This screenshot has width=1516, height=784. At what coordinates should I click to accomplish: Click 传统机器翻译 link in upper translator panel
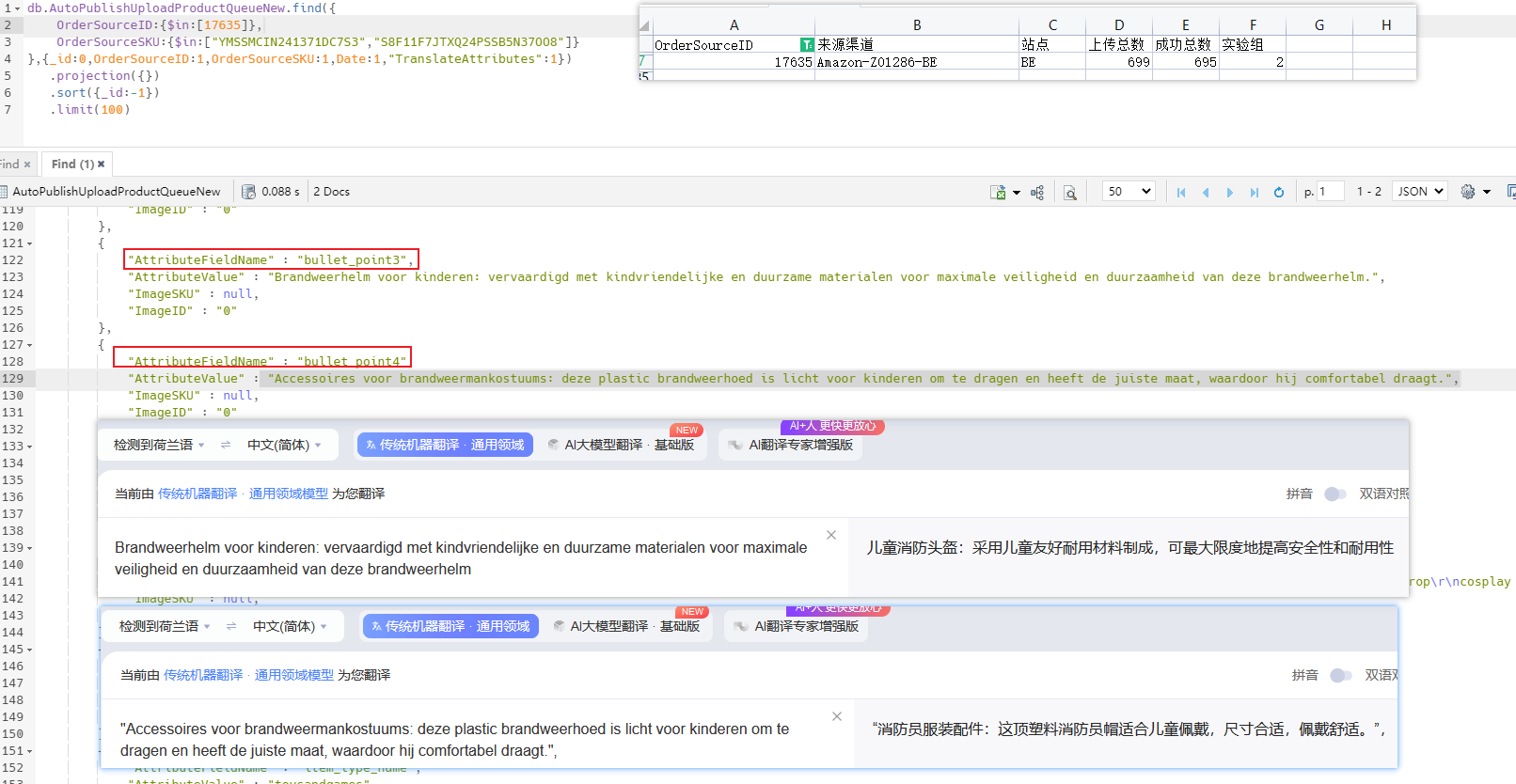click(x=197, y=494)
